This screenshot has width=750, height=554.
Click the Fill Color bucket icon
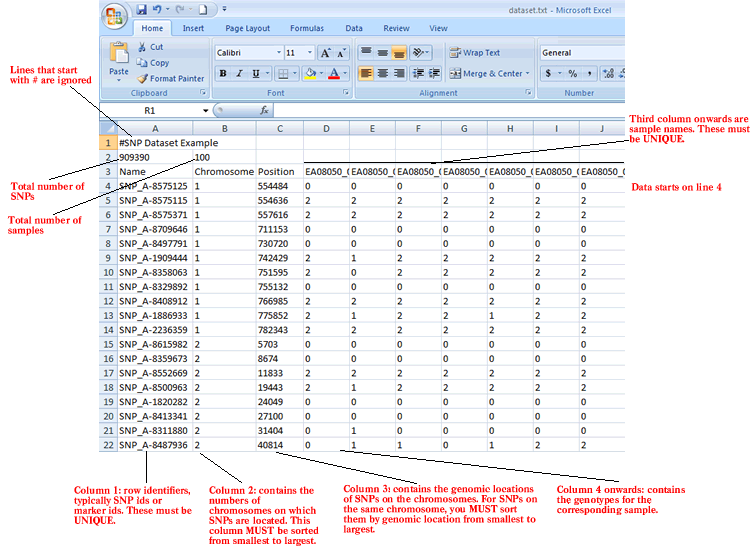310,74
